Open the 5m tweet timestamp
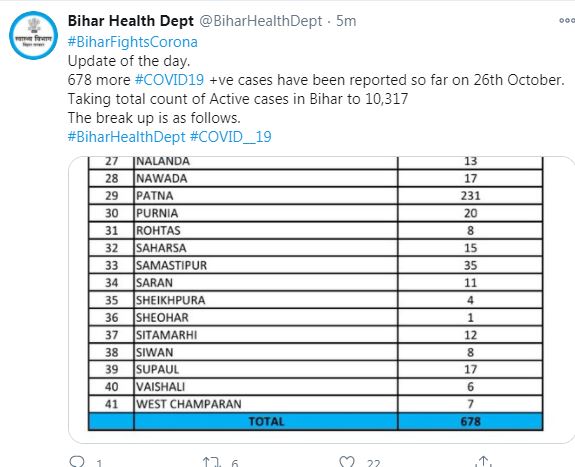575x467 pixels. pos(346,21)
